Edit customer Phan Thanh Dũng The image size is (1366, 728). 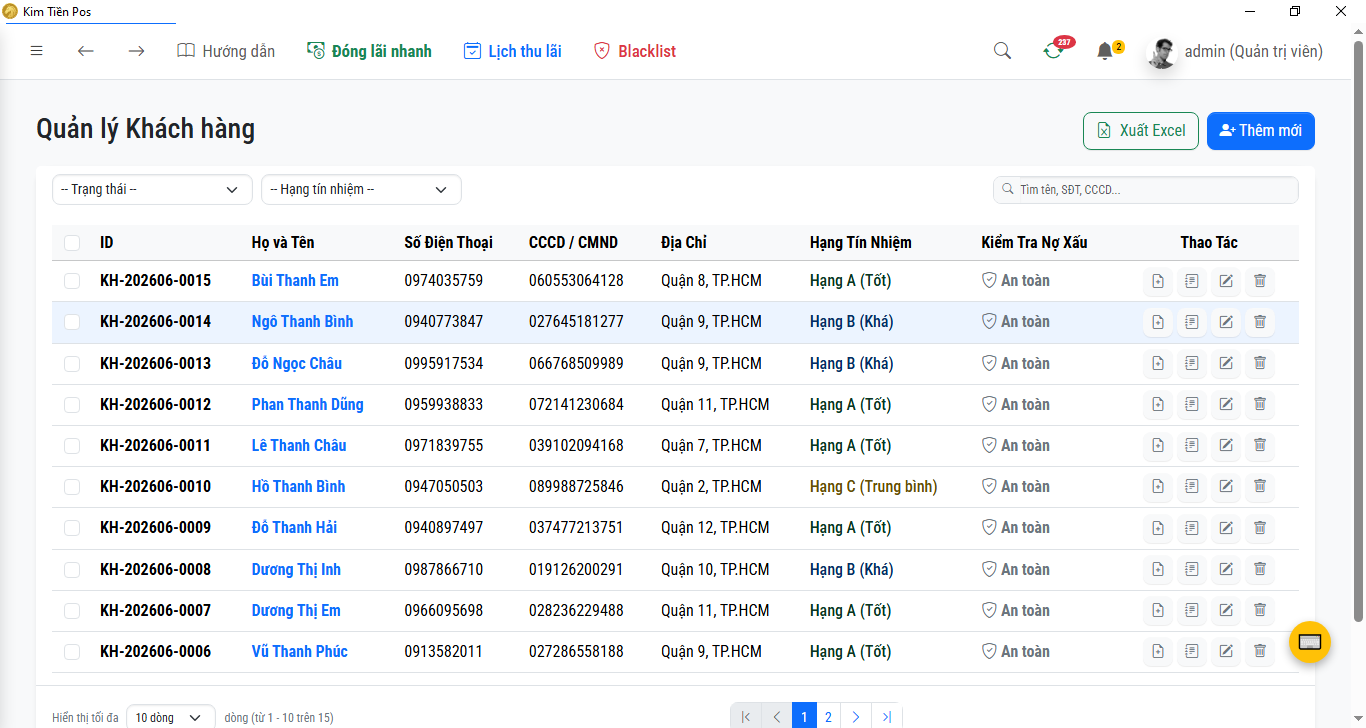click(x=1226, y=404)
